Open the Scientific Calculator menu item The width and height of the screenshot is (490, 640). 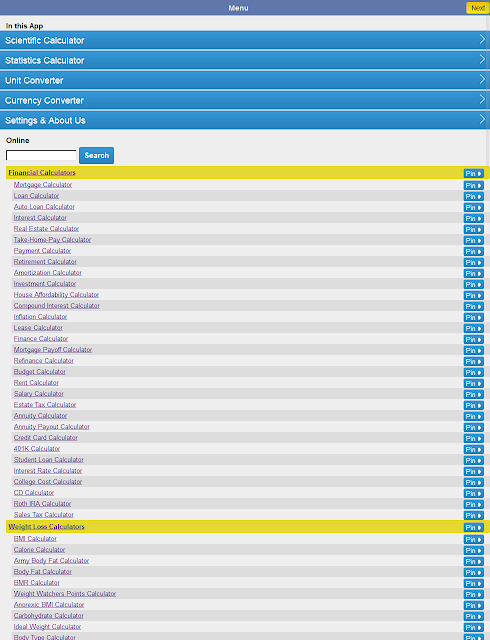[245, 40]
